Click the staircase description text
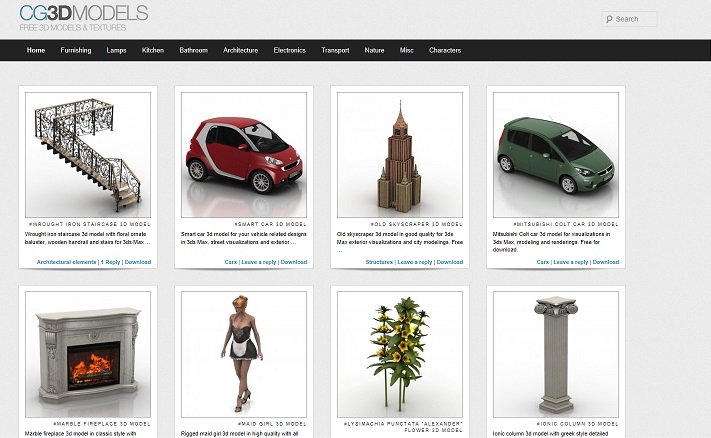Screen dimensions: 711x438 tap(87, 238)
